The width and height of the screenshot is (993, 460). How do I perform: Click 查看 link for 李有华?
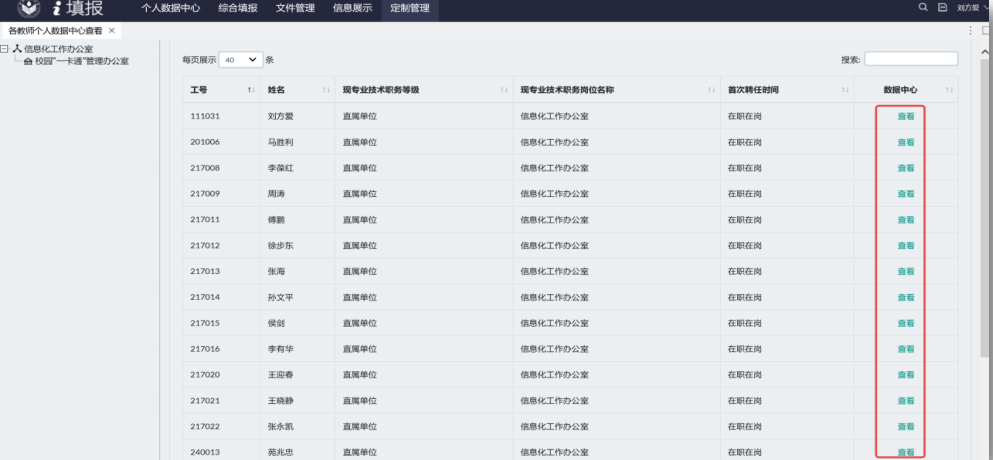[905, 349]
